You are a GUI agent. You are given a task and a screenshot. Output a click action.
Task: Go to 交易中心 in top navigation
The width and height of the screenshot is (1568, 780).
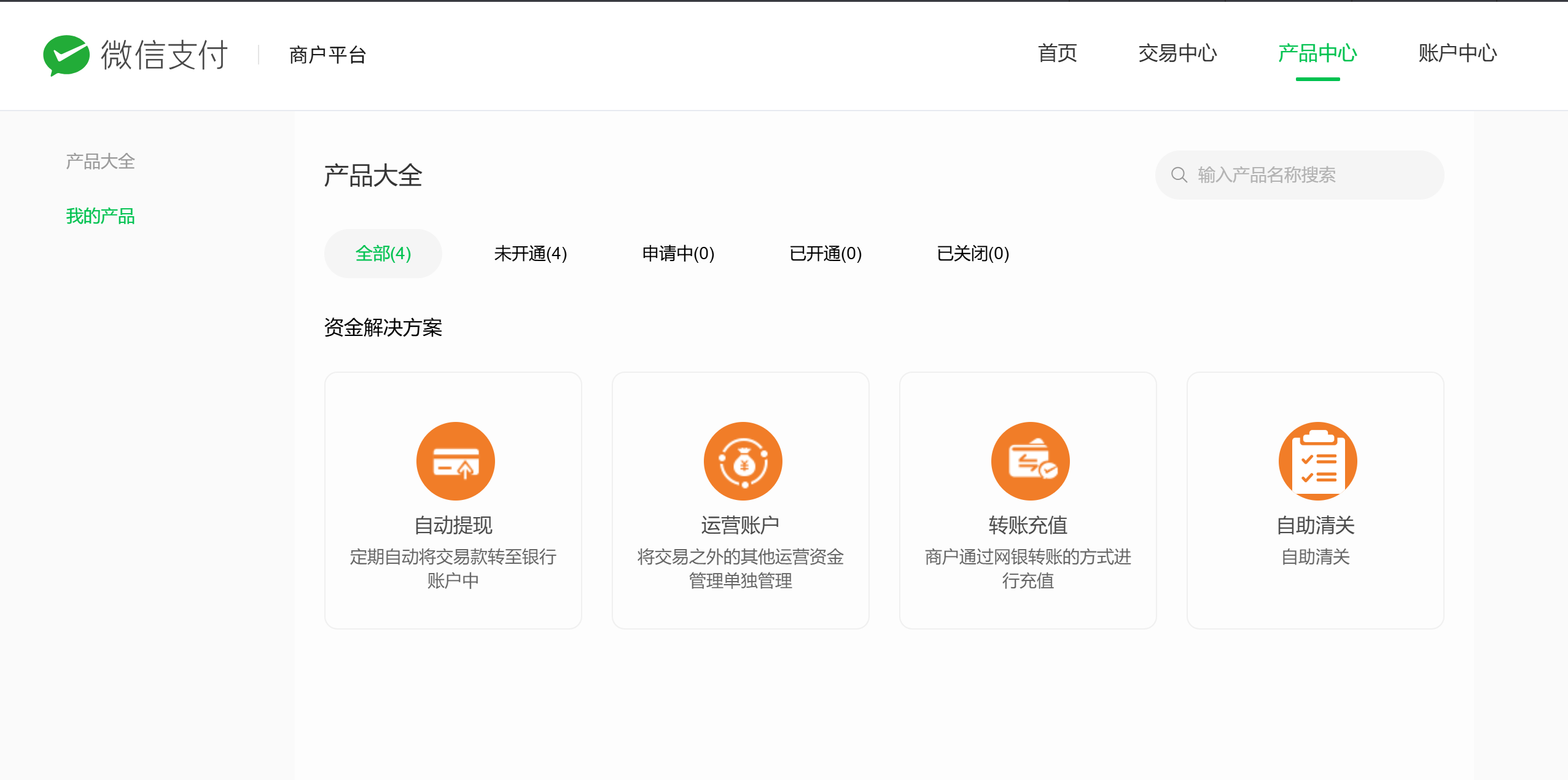1177,53
